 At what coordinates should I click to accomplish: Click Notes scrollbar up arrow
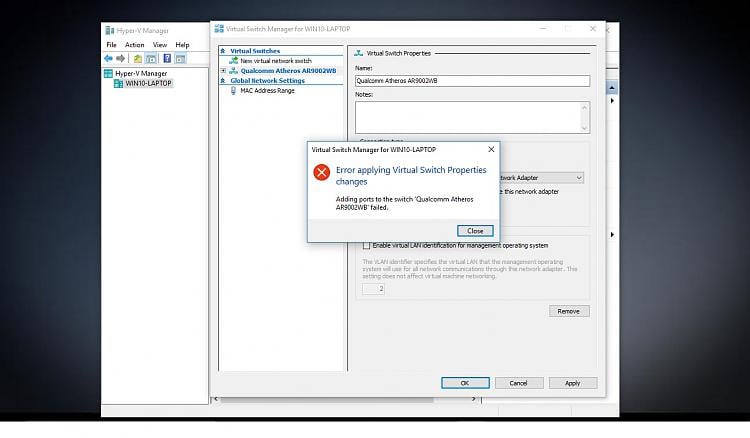click(584, 107)
